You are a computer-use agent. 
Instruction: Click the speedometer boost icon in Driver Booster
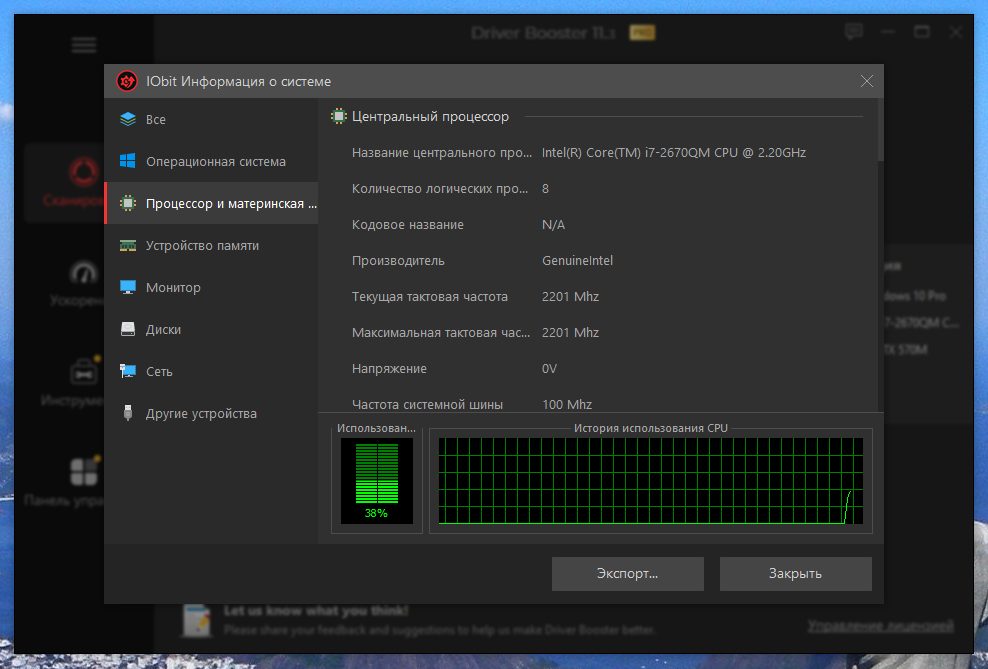pyautogui.click(x=83, y=273)
